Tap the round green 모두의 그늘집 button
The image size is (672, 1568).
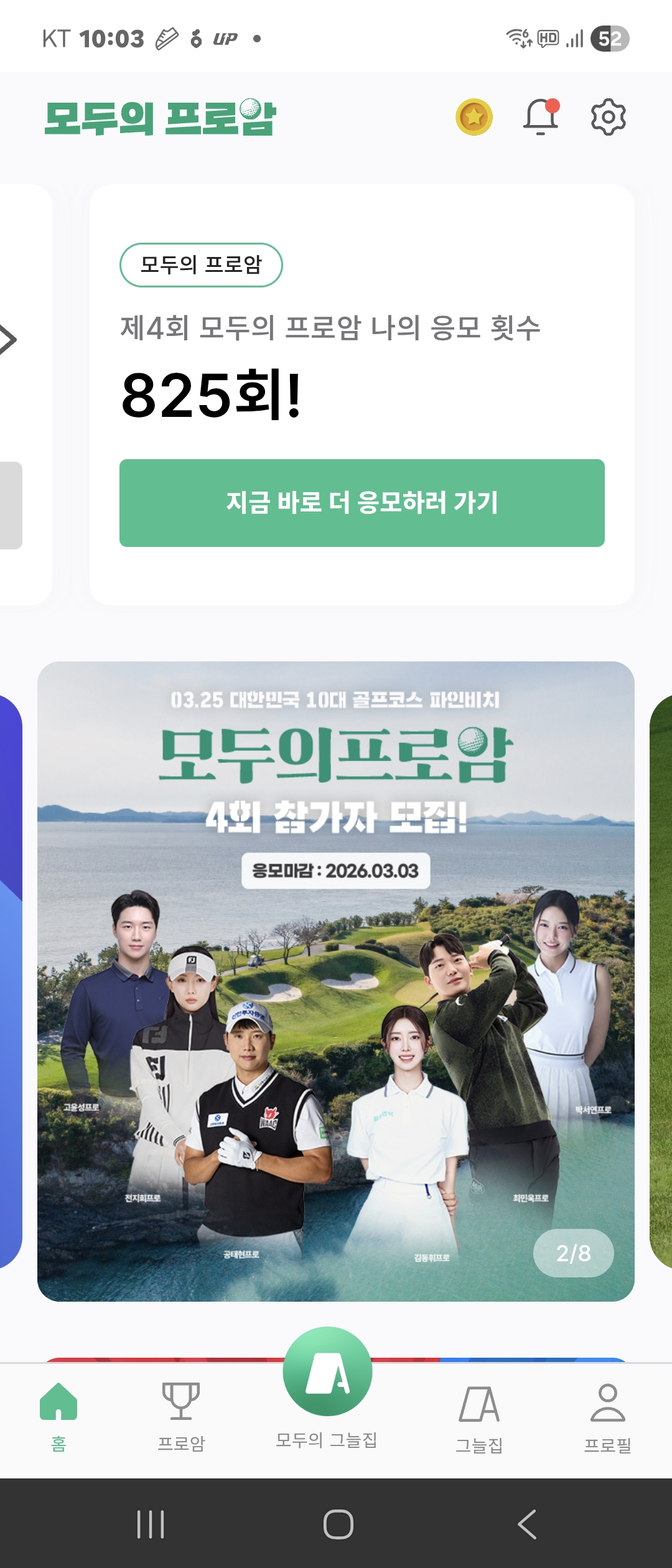[327, 1371]
